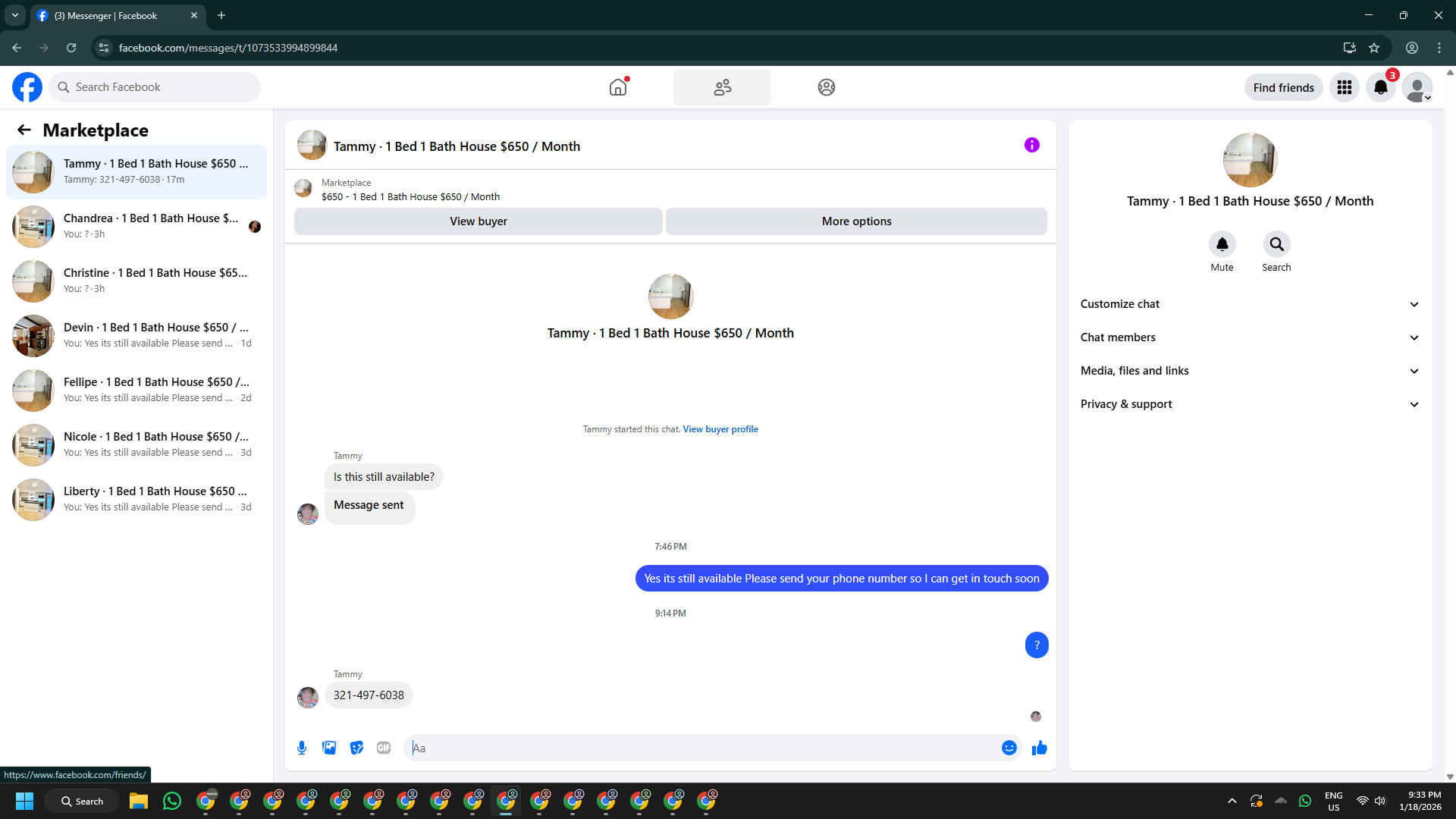Expand Privacy & support section

[1250, 404]
